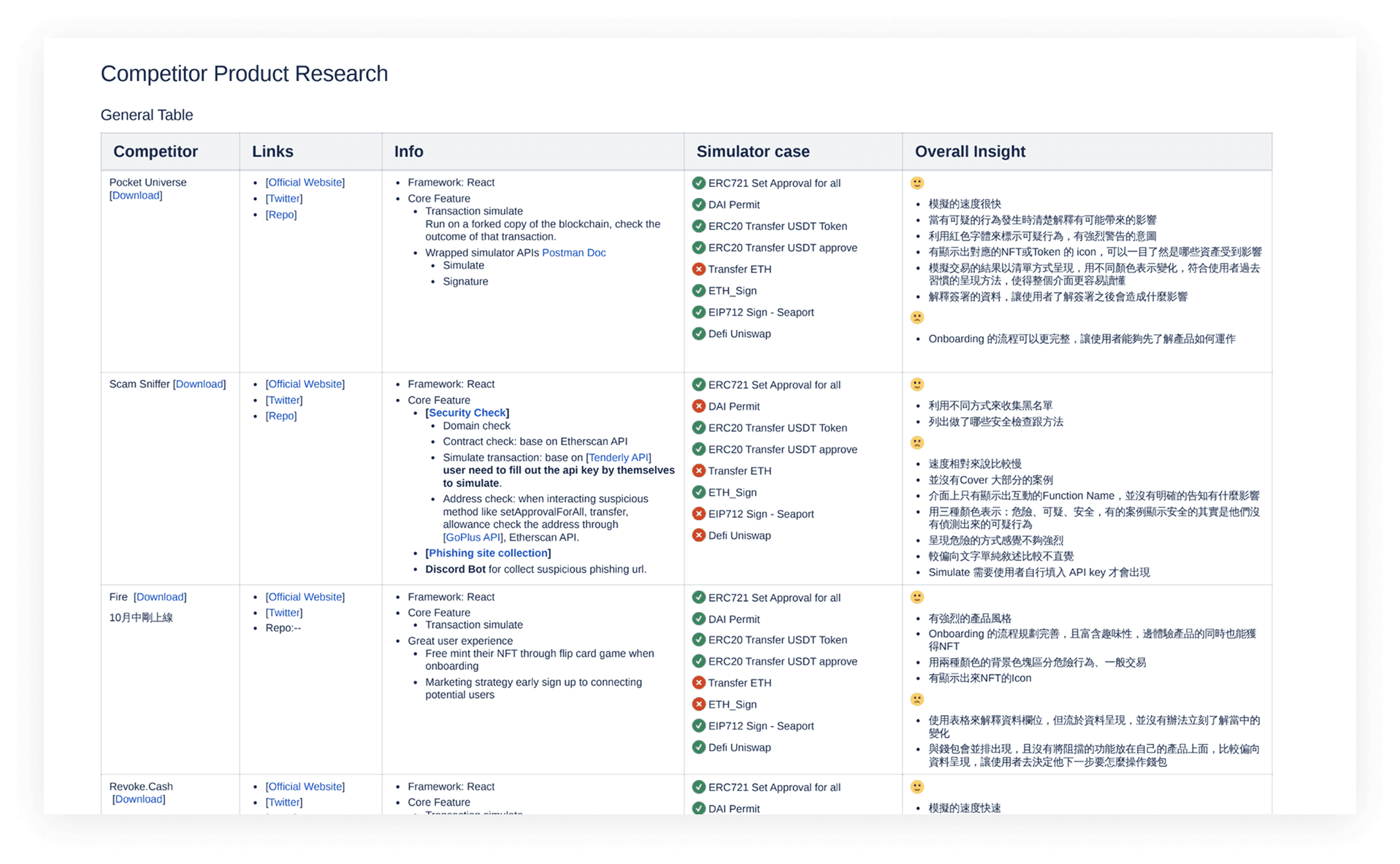This screenshot has width=1400, height=864.
Task: Click Pocket Universe Transfer ETH red cross
Action: click(699, 269)
